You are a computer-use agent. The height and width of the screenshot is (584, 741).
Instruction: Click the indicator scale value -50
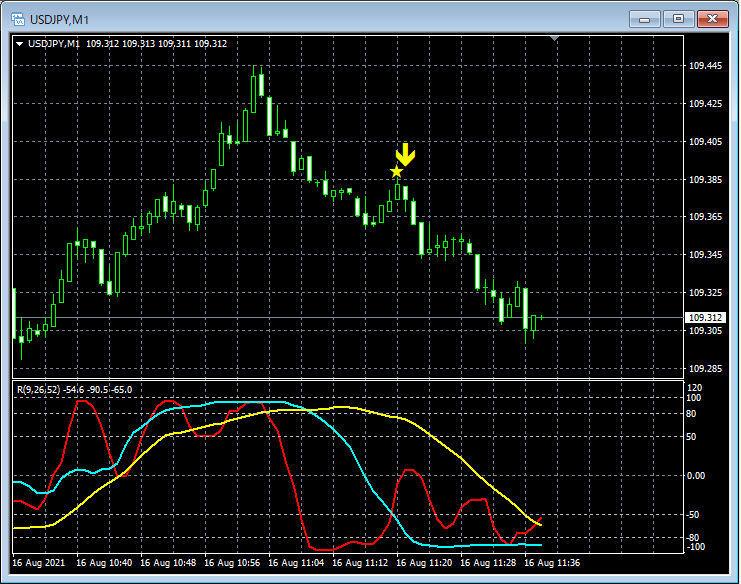(692, 515)
